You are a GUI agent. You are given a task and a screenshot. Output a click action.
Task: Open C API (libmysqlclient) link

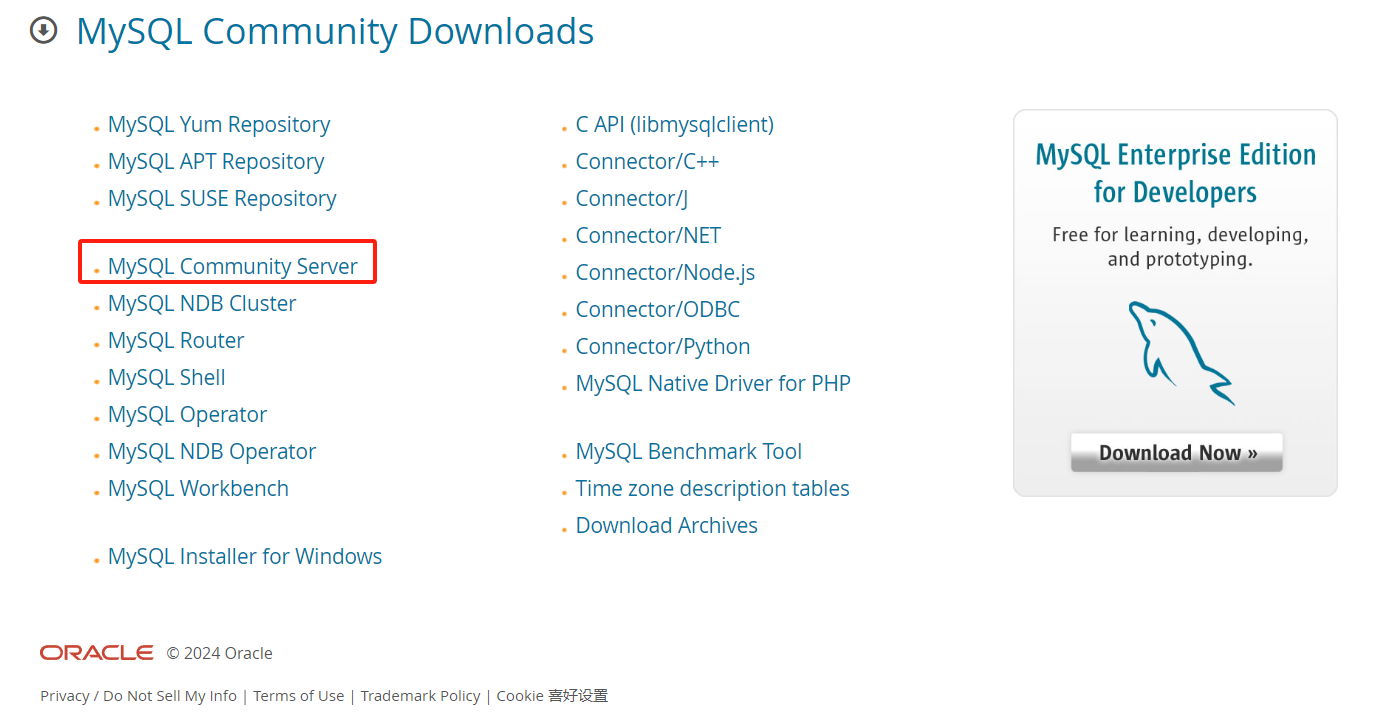[675, 125]
